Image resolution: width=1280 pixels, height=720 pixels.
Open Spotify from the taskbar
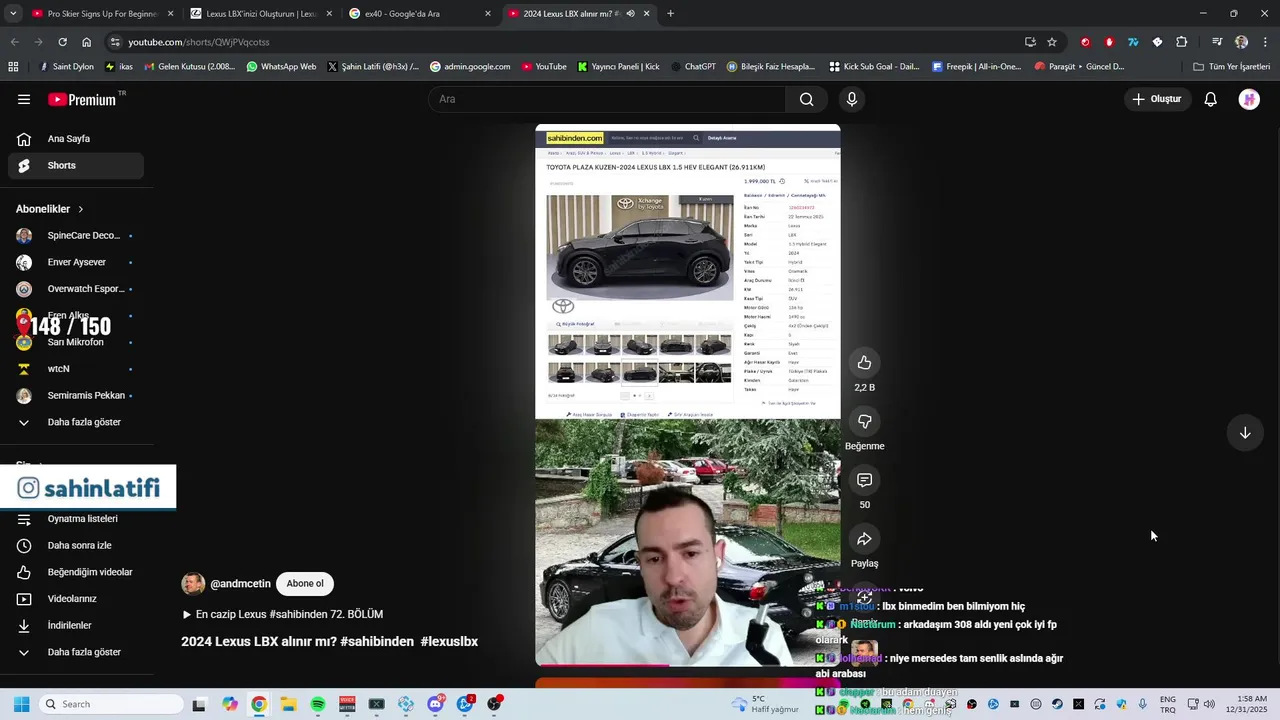(318, 704)
